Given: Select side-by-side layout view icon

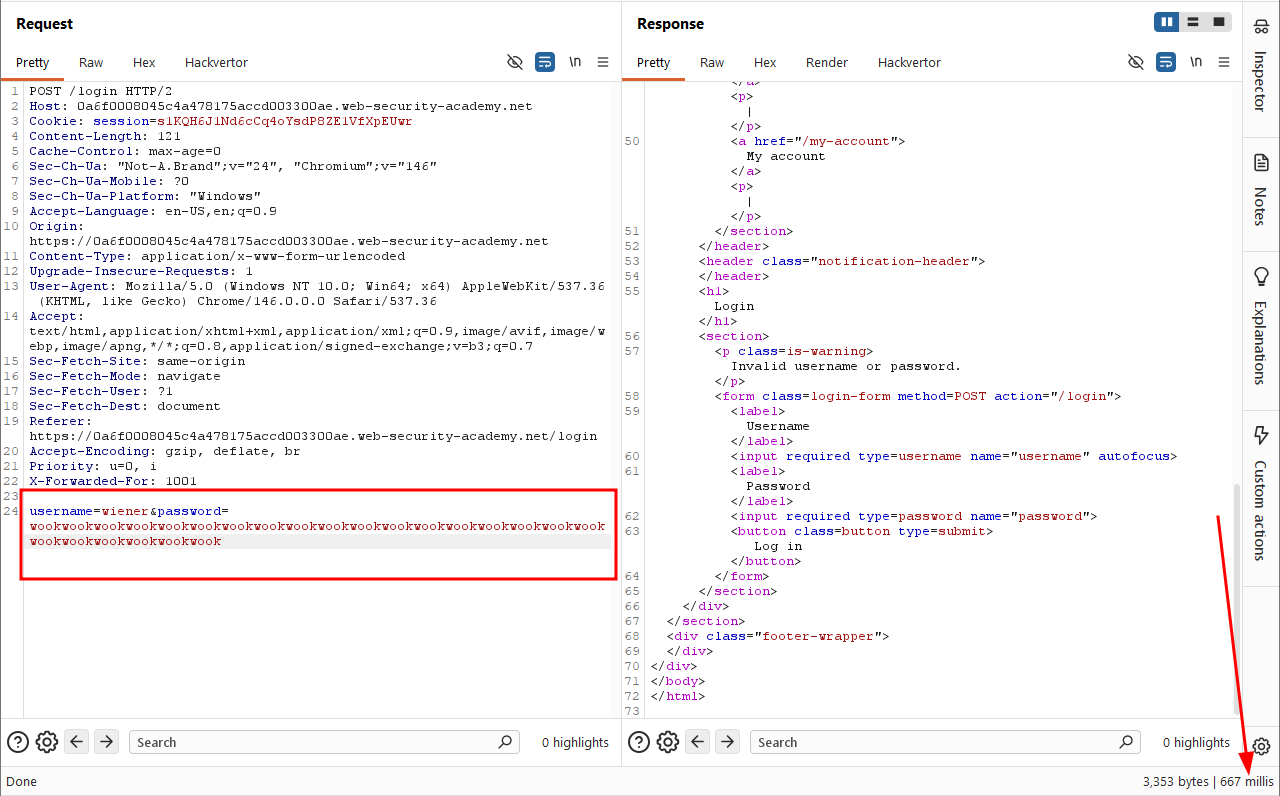Looking at the screenshot, I should click(1166, 22).
